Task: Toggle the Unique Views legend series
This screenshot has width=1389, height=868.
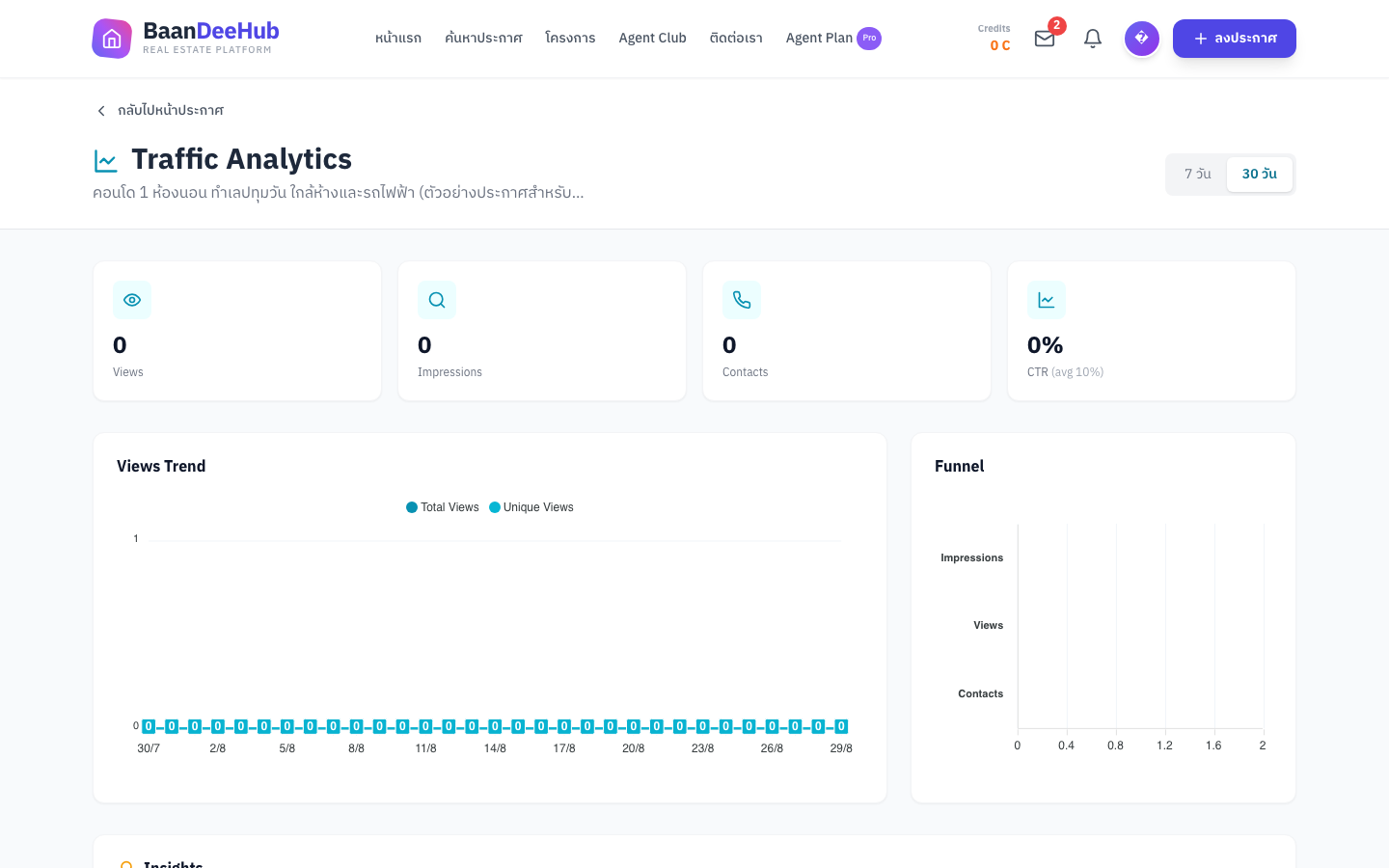Action: [531, 507]
